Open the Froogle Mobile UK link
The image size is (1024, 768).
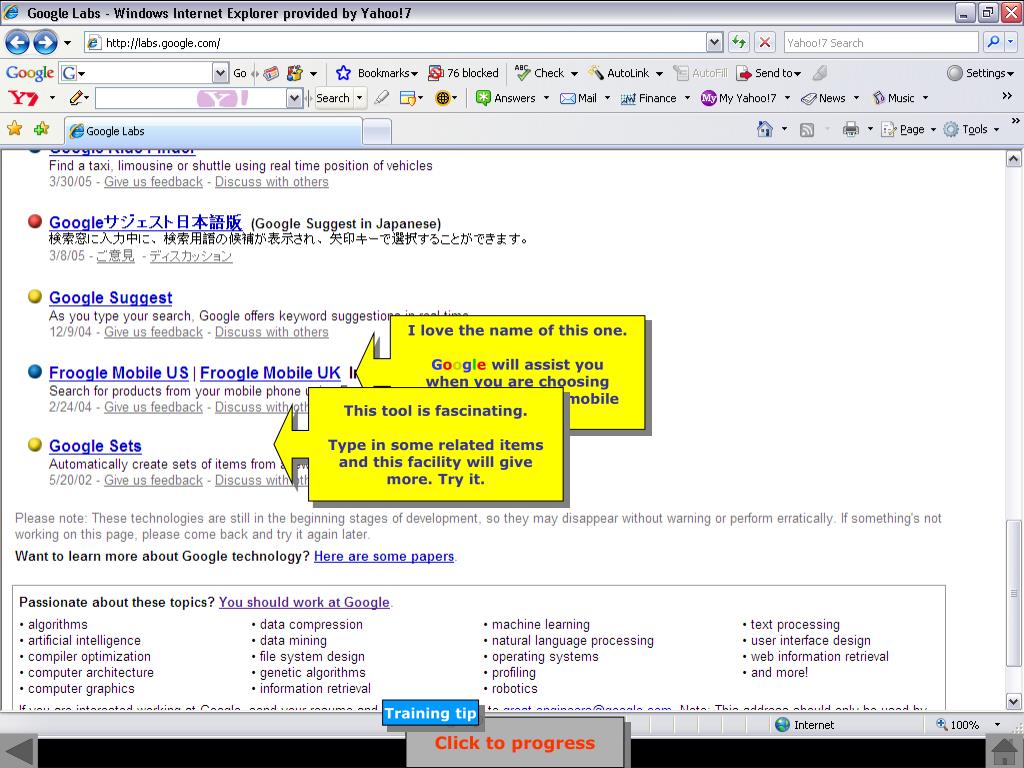(270, 373)
